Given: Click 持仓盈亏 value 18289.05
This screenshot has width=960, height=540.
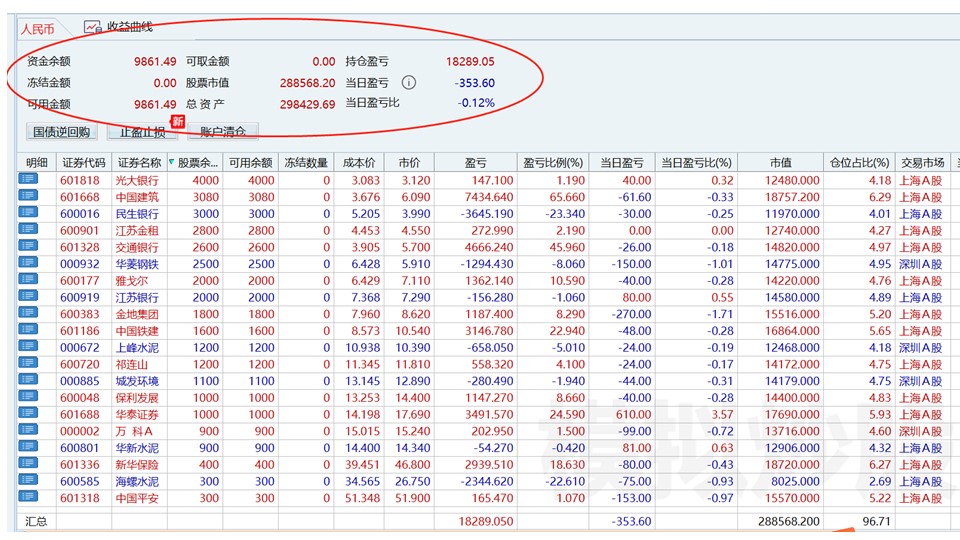Looking at the screenshot, I should pos(470,62).
